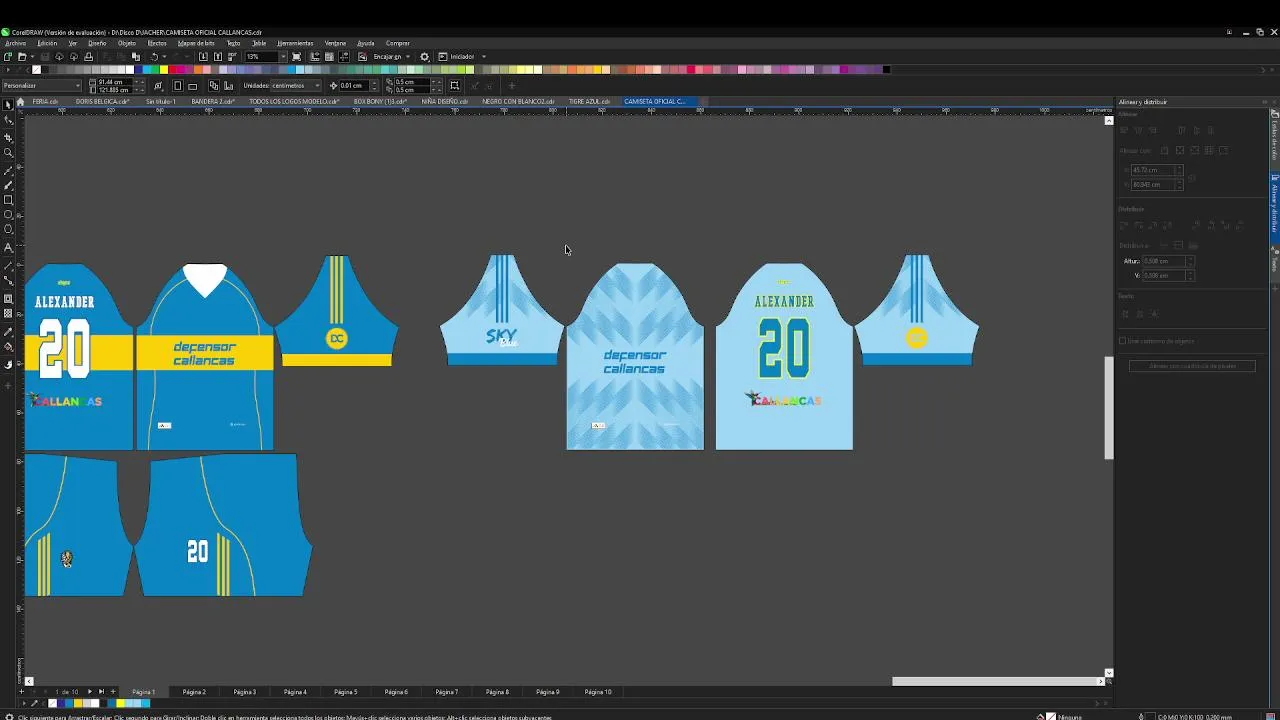Open the Textos de color docker tab
Screen dimensions: 1280x720
tap(1275, 135)
